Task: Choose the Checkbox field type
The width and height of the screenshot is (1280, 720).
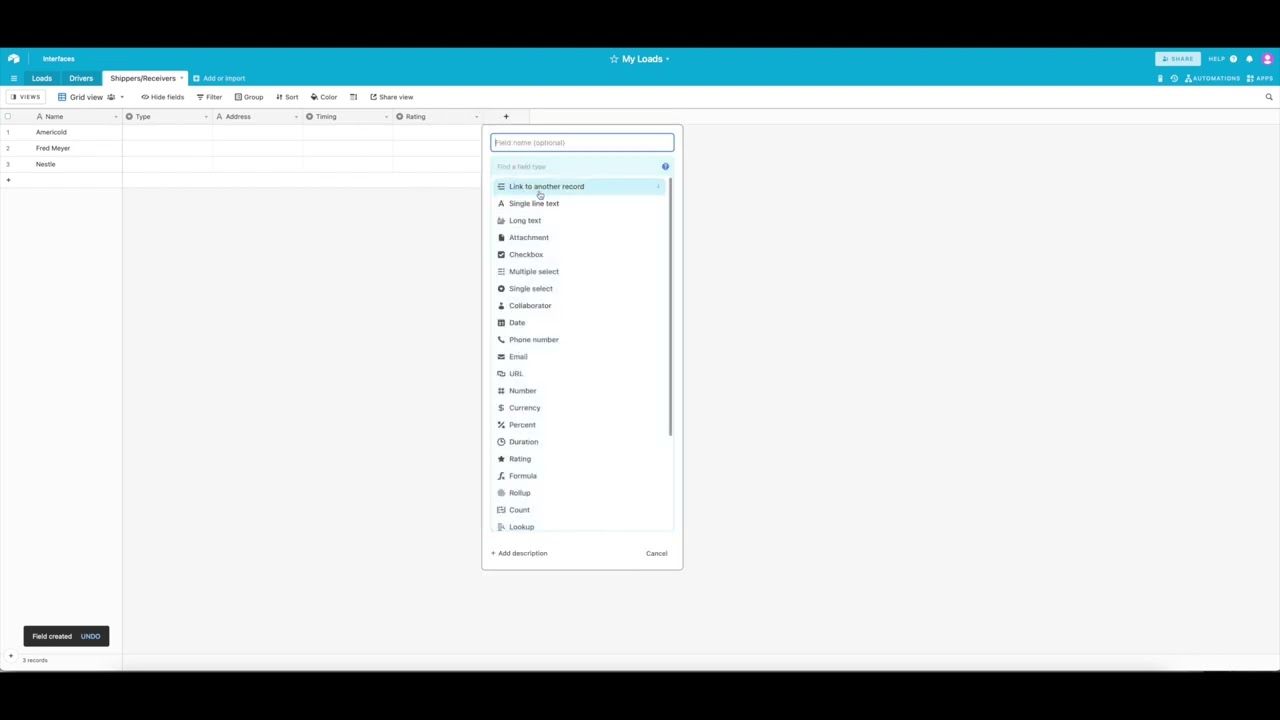Action: [578, 255]
